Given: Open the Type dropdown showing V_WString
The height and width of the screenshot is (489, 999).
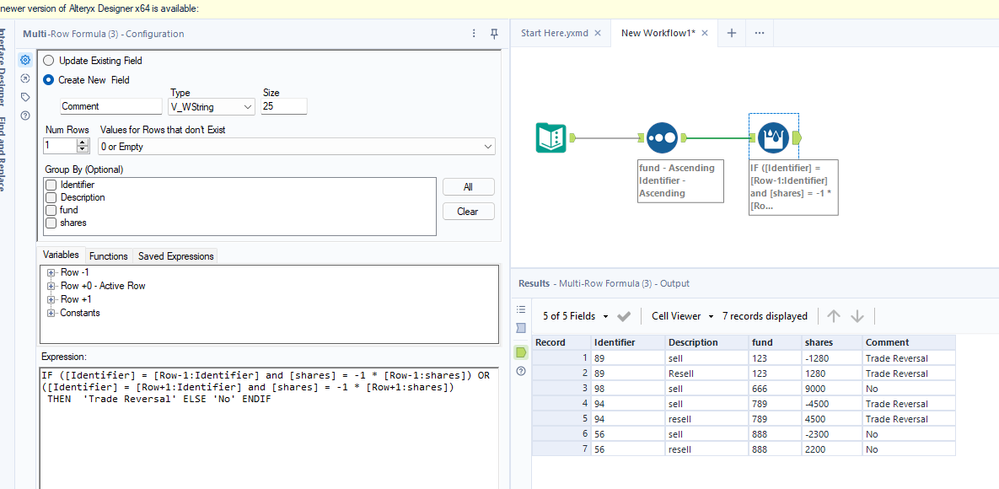Looking at the screenshot, I should 212,106.
